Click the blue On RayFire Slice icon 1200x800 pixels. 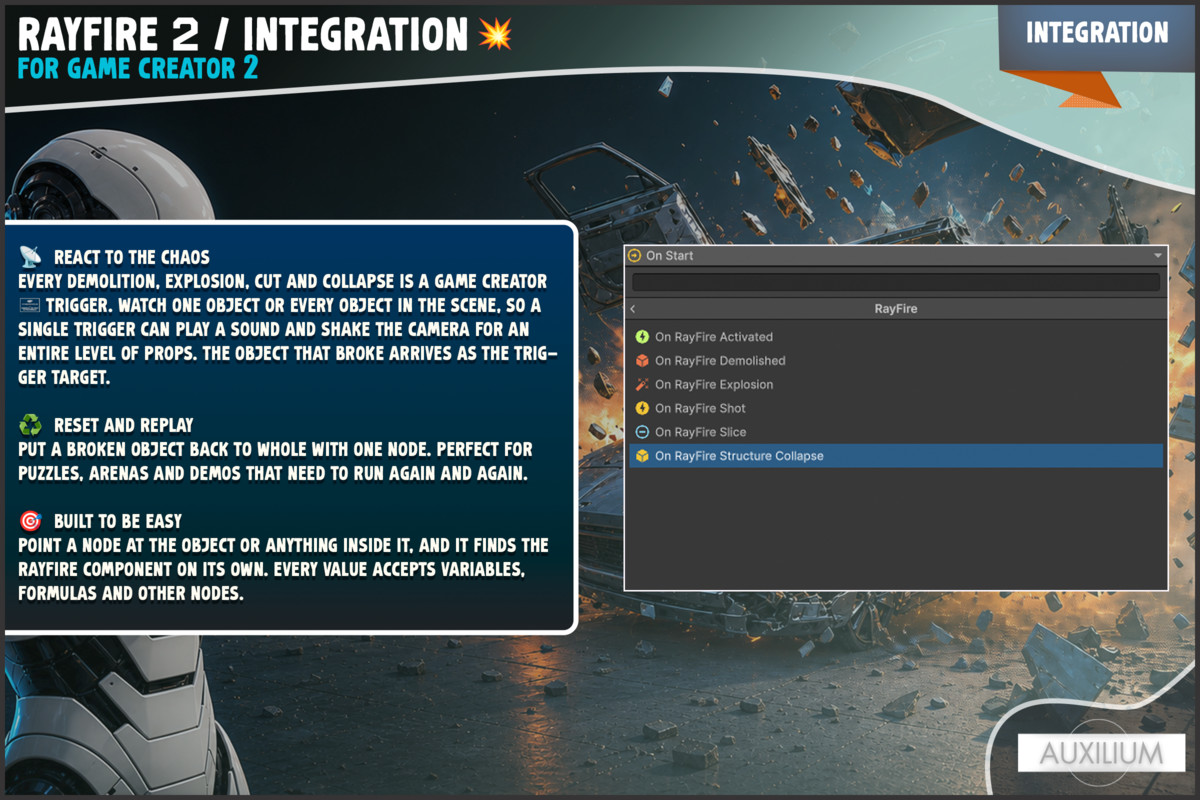coord(642,432)
